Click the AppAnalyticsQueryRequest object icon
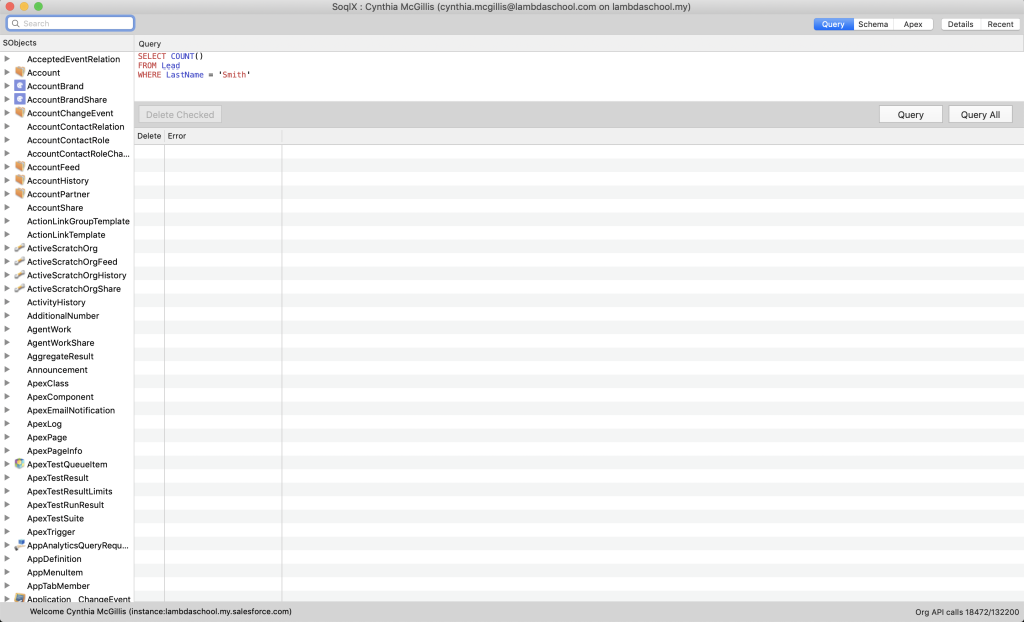Viewport: 1024px width, 622px height. (x=20, y=545)
